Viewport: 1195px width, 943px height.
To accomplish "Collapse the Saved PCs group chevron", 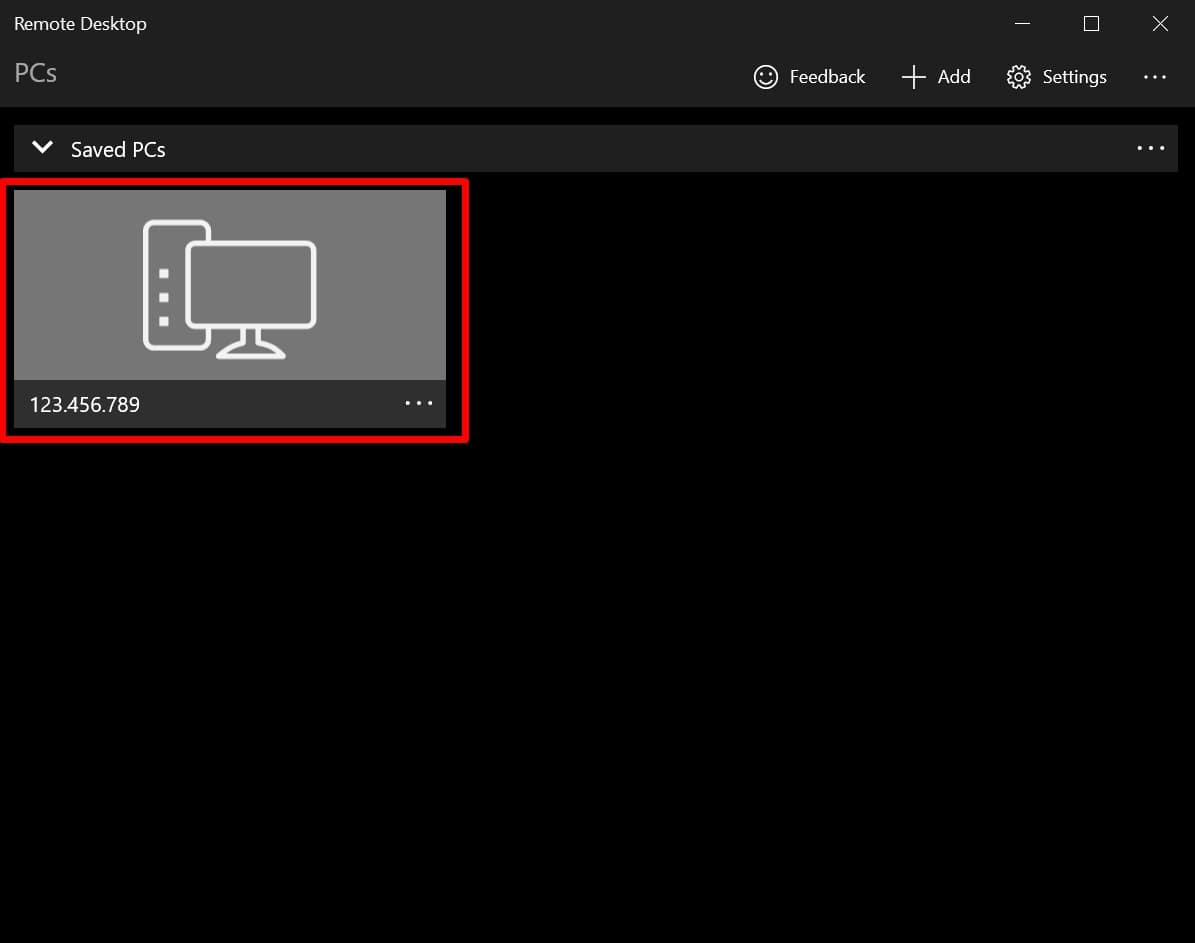I will tap(43, 147).
